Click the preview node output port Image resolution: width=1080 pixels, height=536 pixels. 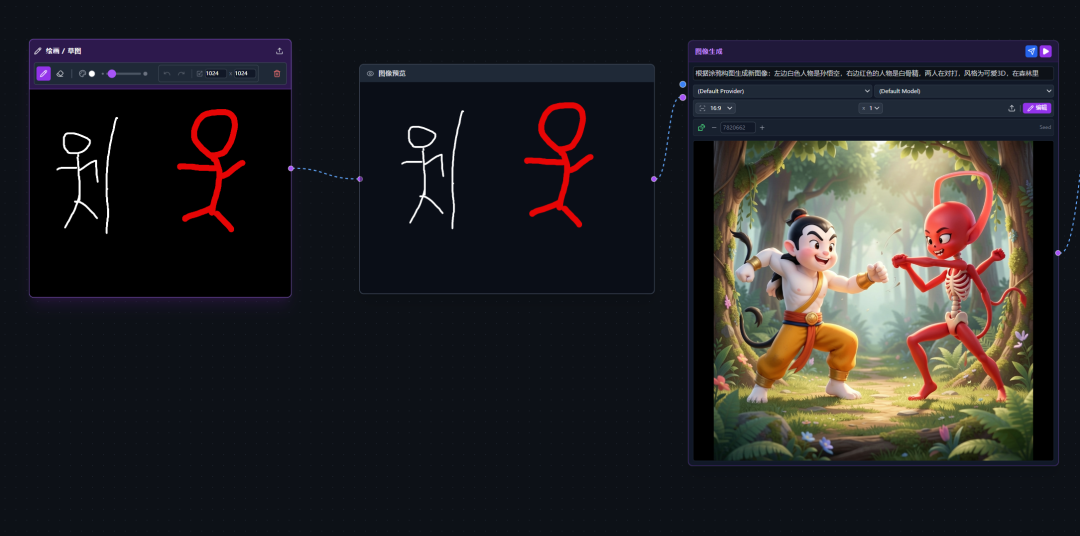[654, 179]
